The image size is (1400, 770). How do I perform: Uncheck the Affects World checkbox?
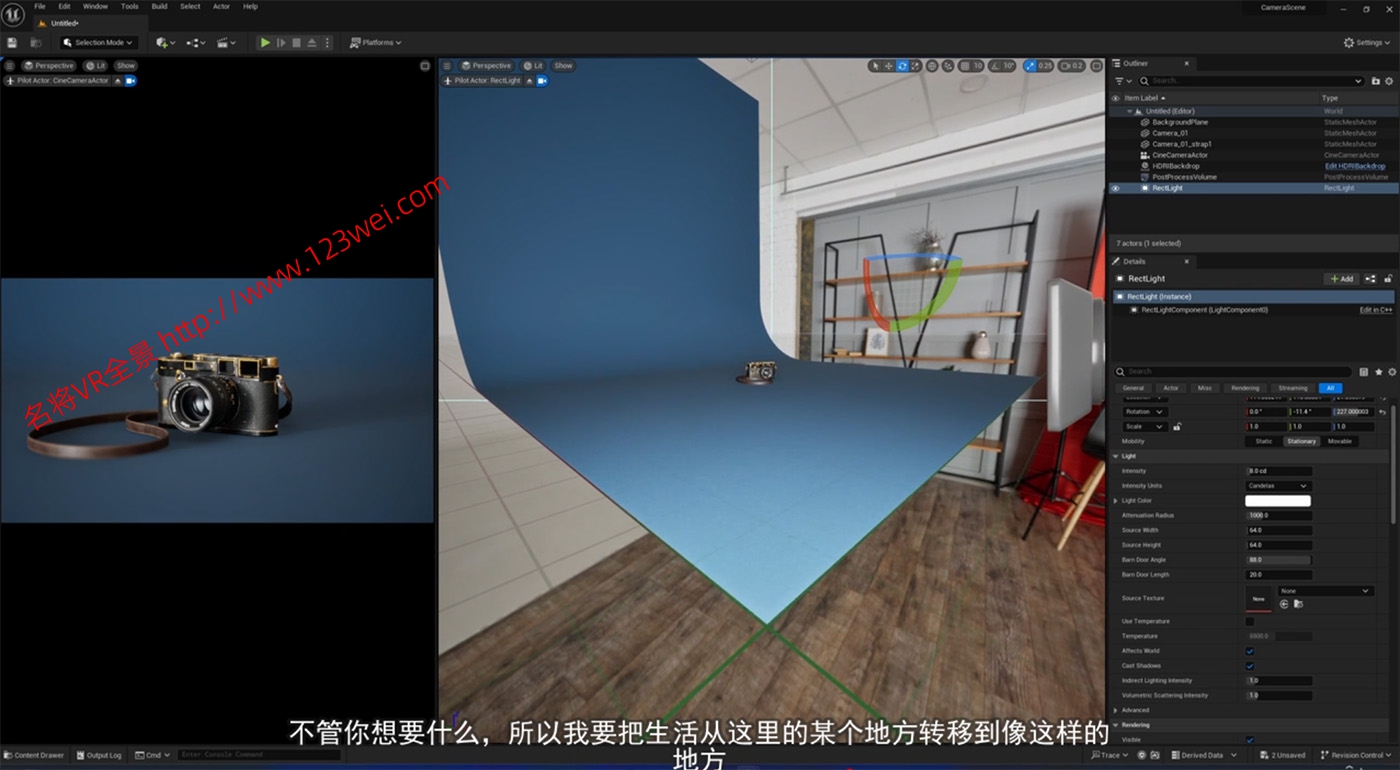(x=1250, y=650)
